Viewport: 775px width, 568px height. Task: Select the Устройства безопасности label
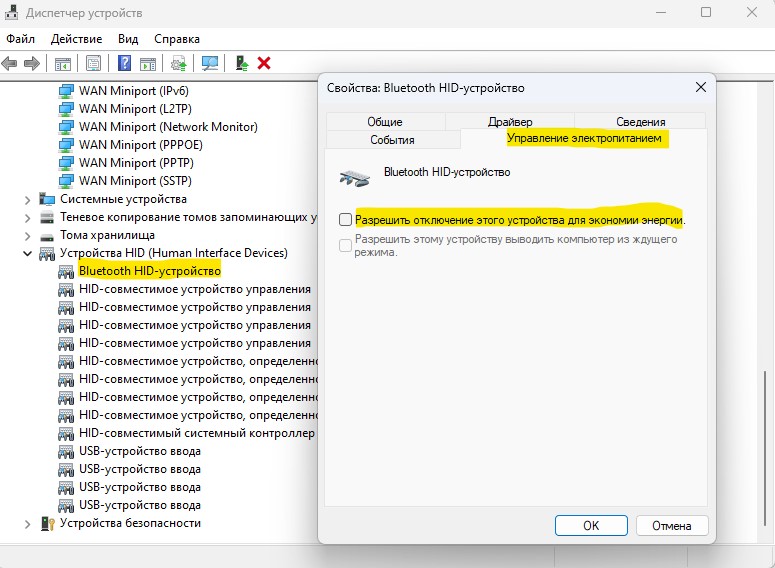point(130,523)
